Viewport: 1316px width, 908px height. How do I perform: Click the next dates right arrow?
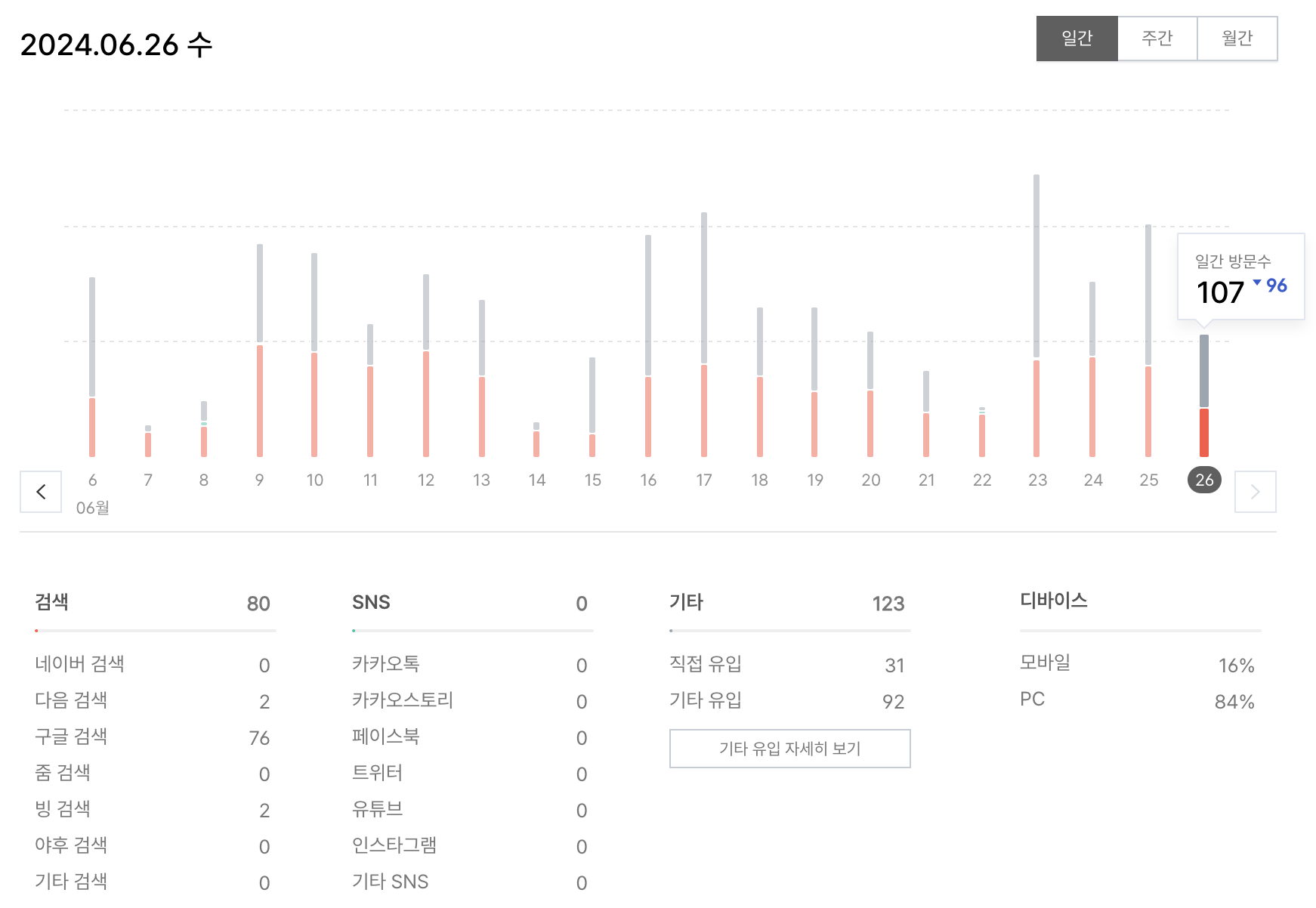click(1256, 492)
